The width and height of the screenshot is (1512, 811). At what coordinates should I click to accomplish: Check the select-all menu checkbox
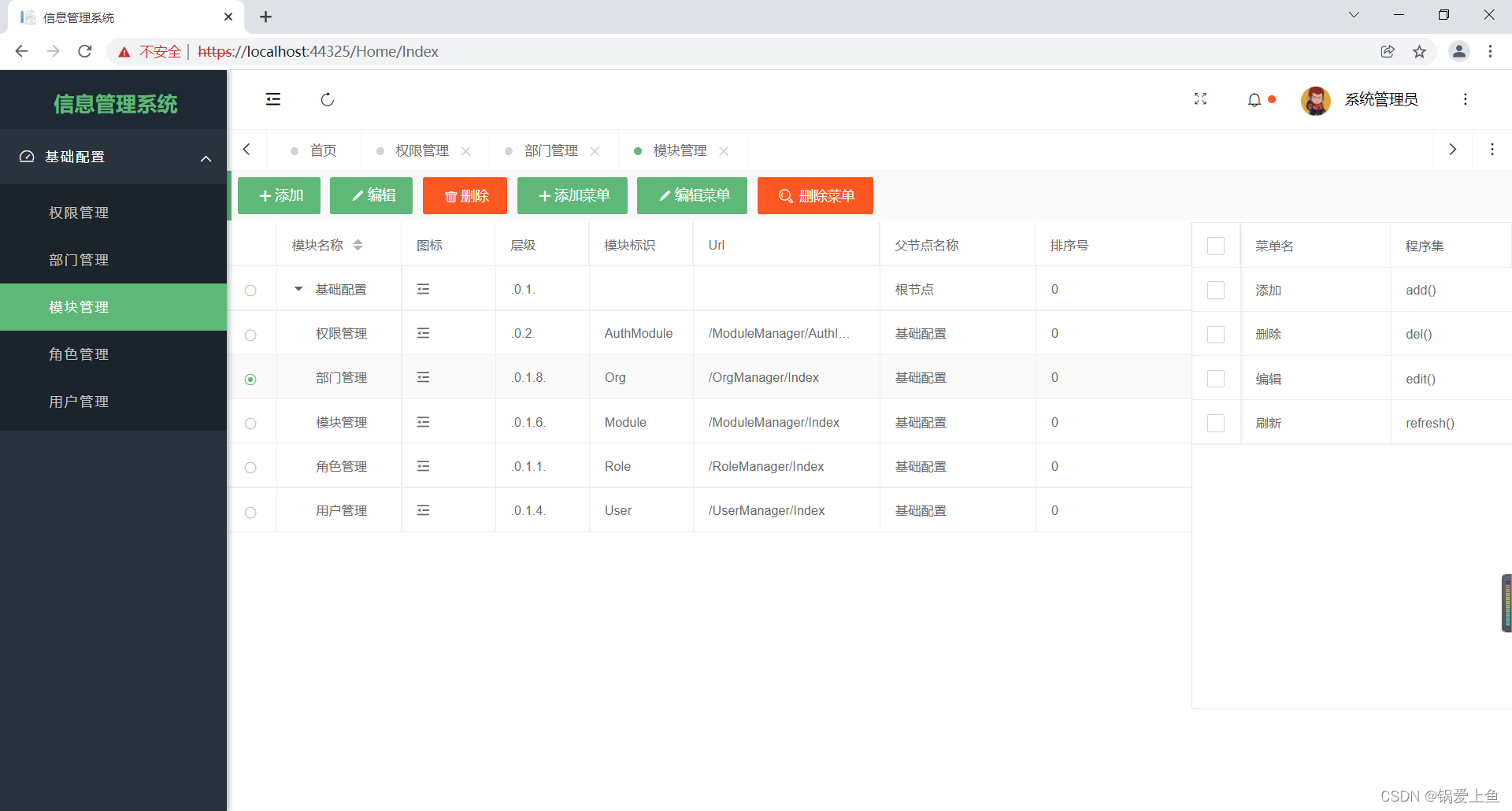click(1216, 246)
